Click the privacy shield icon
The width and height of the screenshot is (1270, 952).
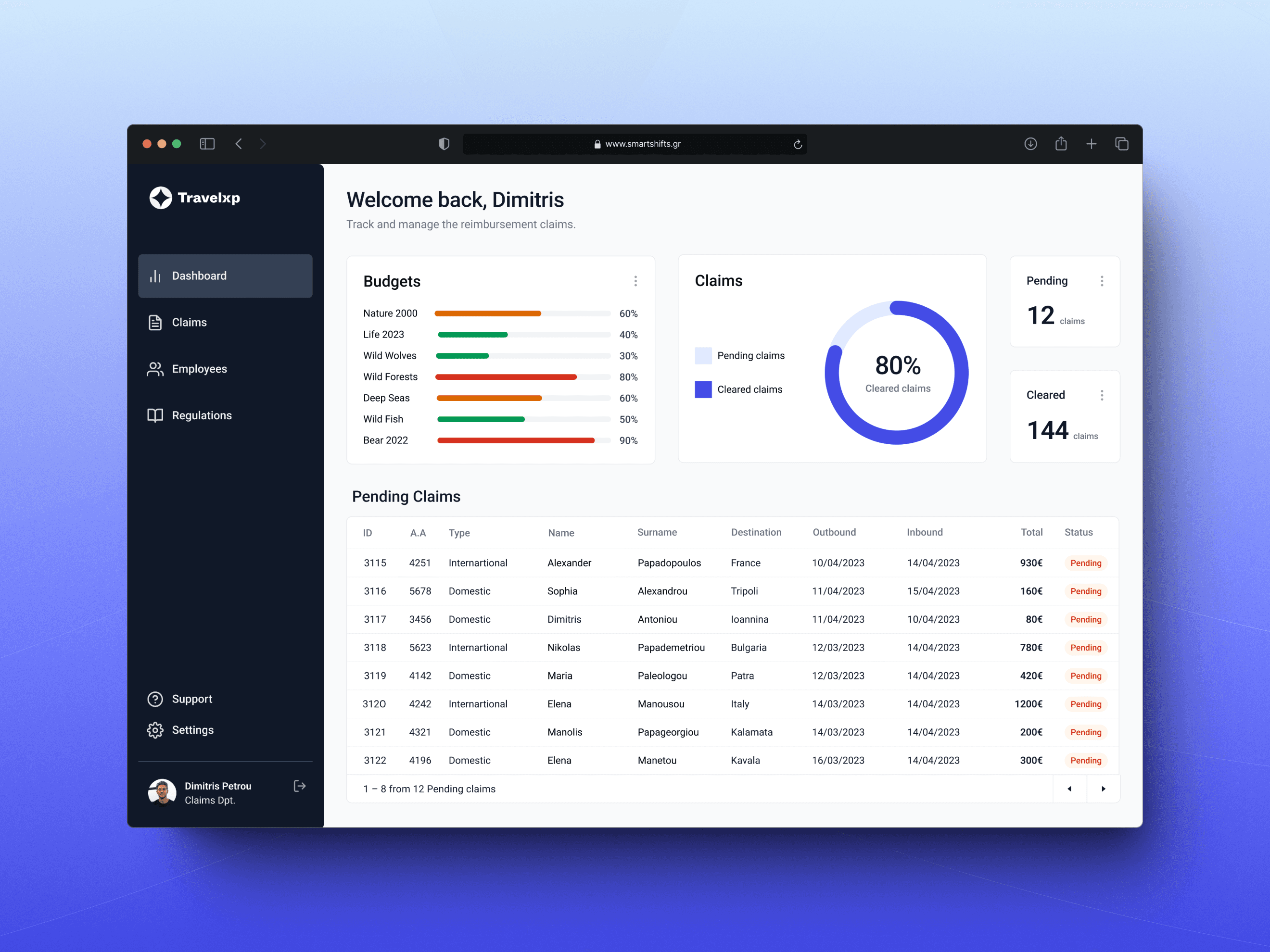click(444, 144)
